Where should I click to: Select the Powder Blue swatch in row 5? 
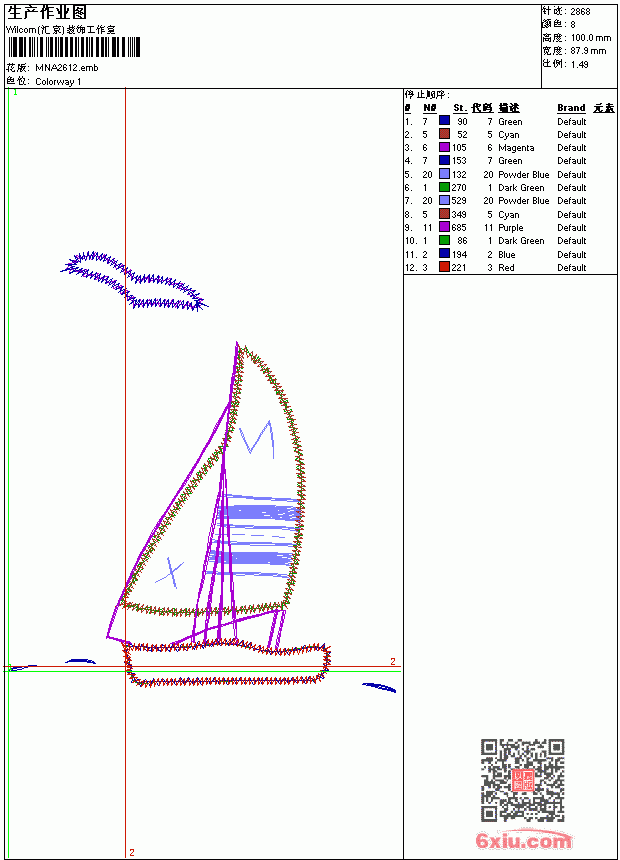pyautogui.click(x=444, y=174)
